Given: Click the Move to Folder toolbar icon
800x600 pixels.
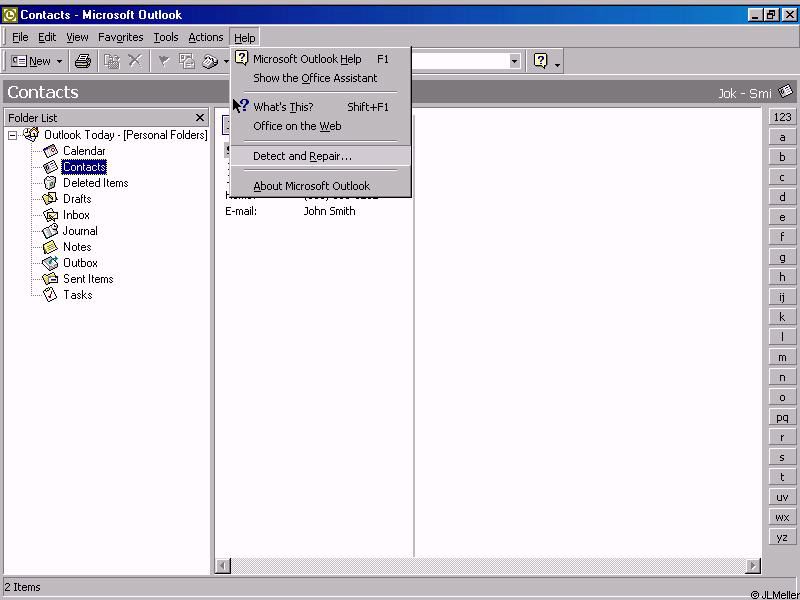Looking at the screenshot, I should pos(112,61).
